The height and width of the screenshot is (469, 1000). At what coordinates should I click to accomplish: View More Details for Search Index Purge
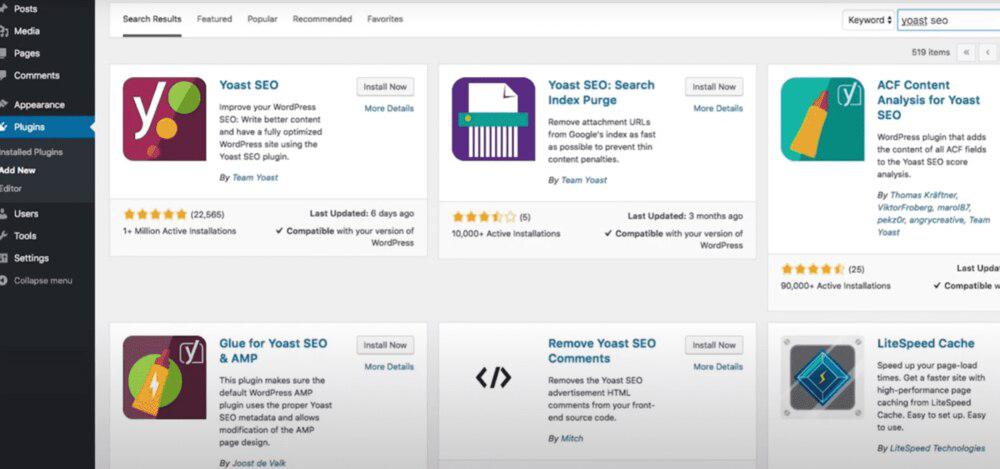coord(717,108)
